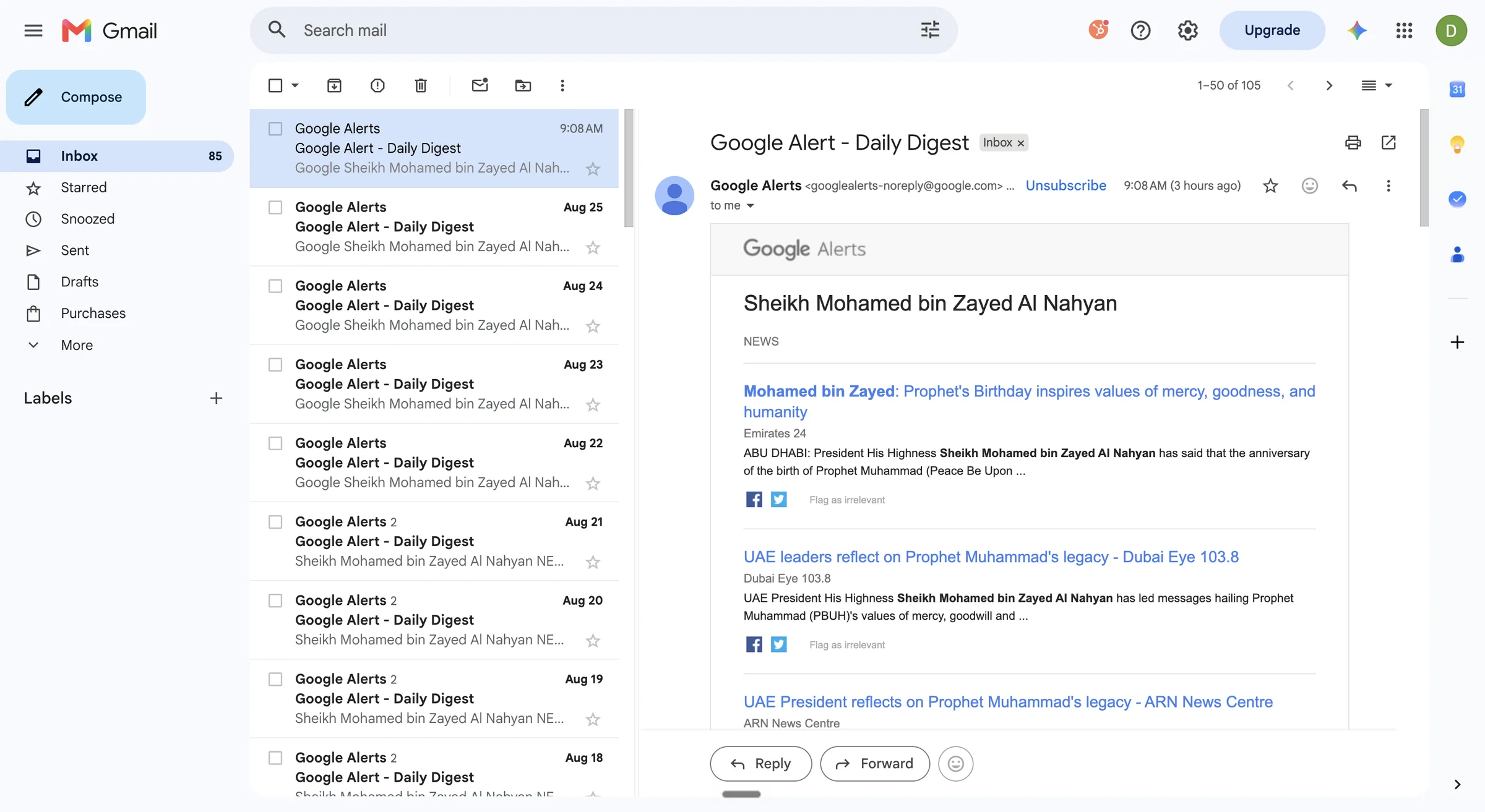Viewport: 1485px width, 812px height.
Task: Open the main menu hamburger icon
Action: coord(33,30)
